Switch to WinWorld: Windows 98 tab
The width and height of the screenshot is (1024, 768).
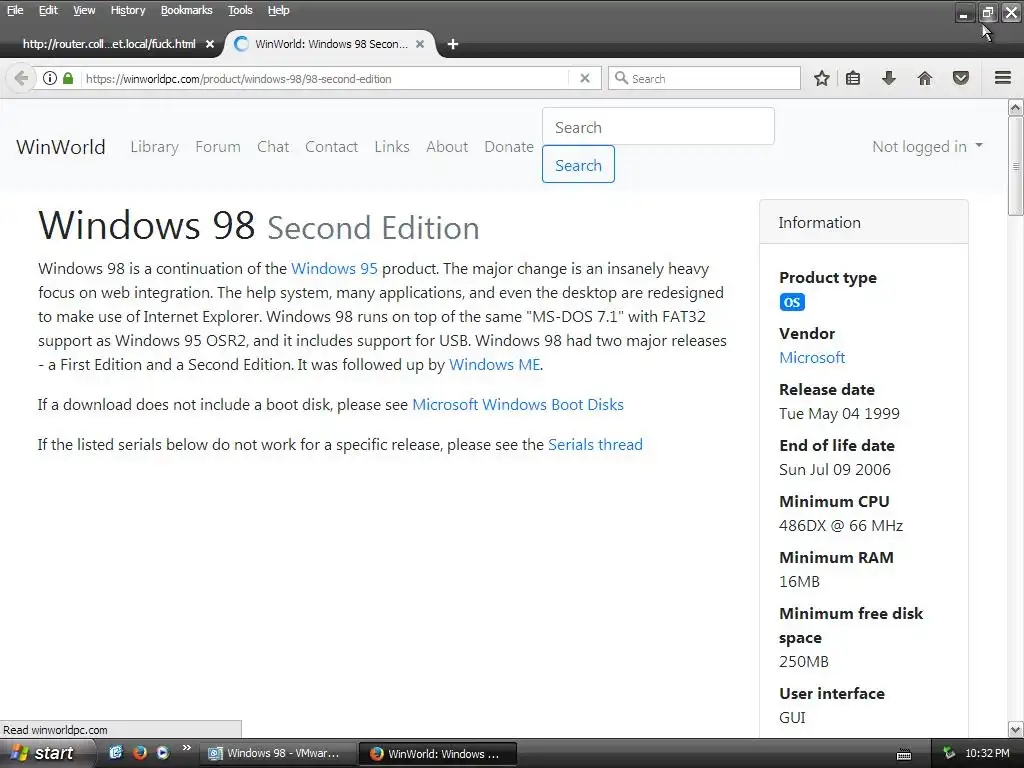(x=330, y=44)
